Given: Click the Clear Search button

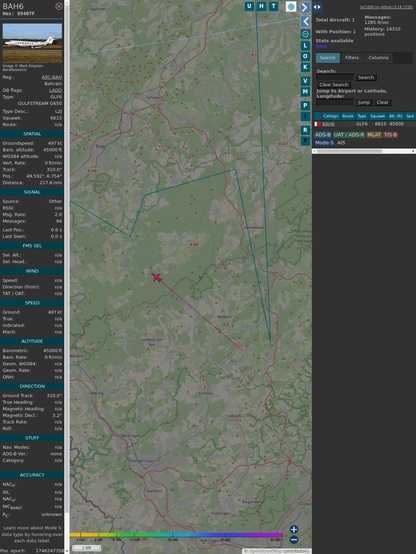Looking at the screenshot, I should click(x=334, y=85).
